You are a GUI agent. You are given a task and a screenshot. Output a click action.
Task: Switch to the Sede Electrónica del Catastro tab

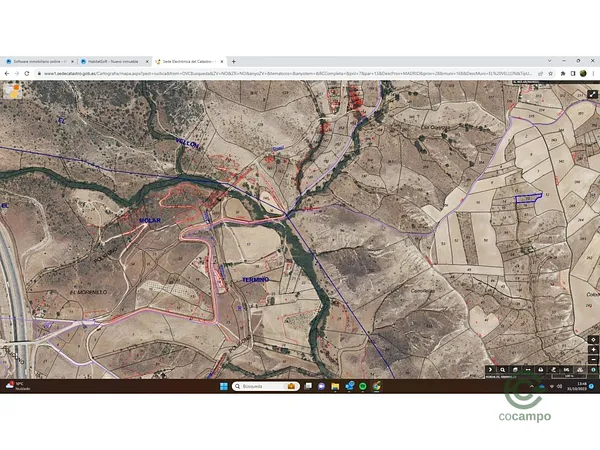point(188,61)
